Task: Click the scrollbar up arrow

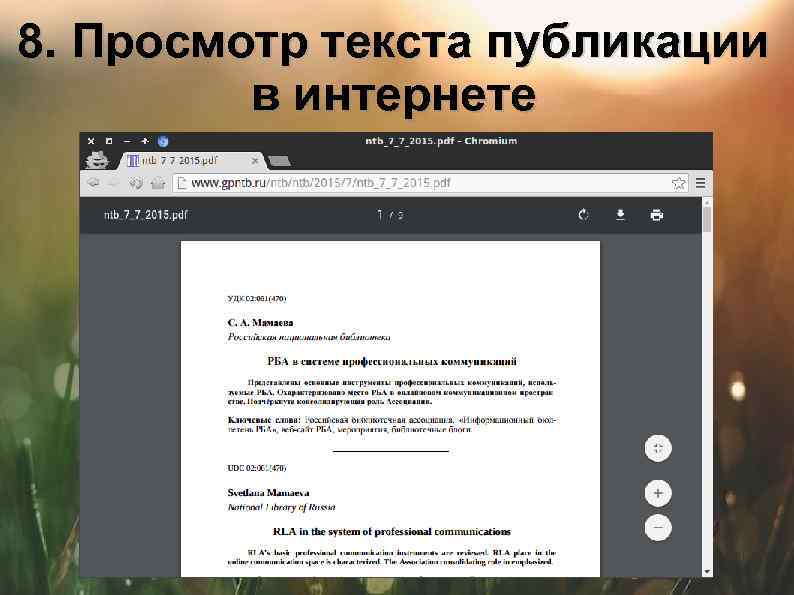Action: [707, 202]
